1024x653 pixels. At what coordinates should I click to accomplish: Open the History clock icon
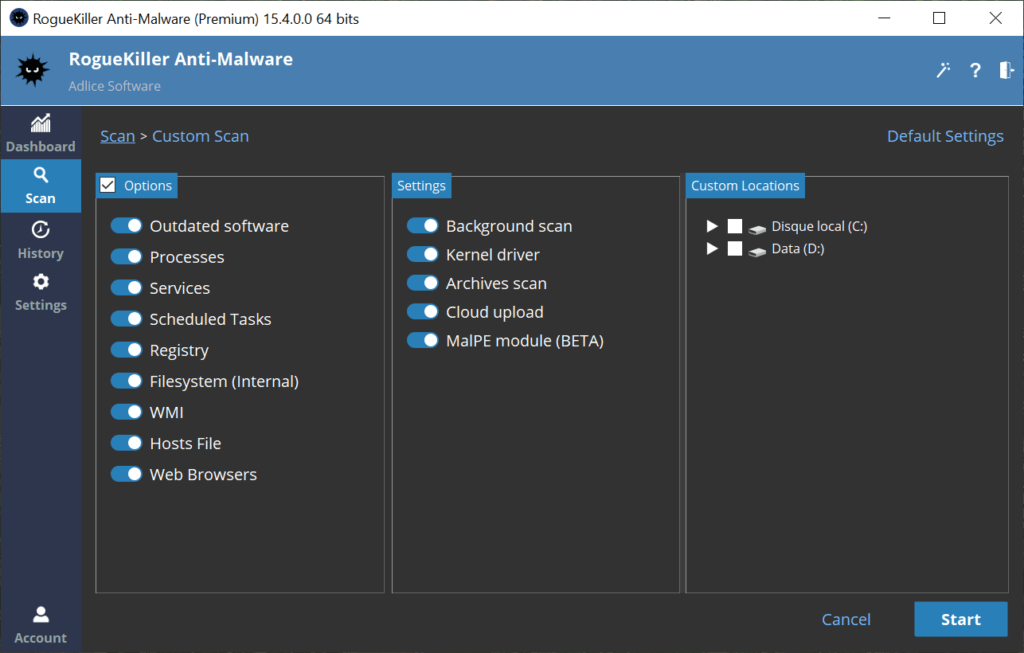click(x=40, y=230)
